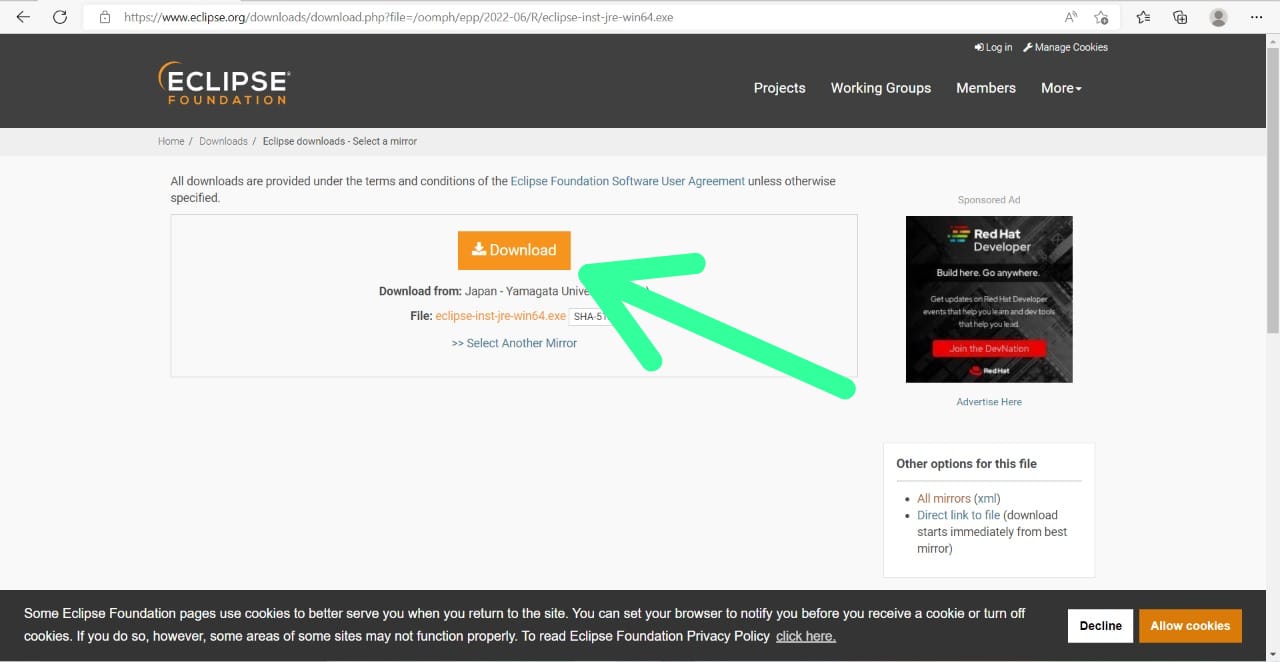View site information via the padlock icon
Viewport: 1280px width, 662px height.
pyautogui.click(x=104, y=17)
